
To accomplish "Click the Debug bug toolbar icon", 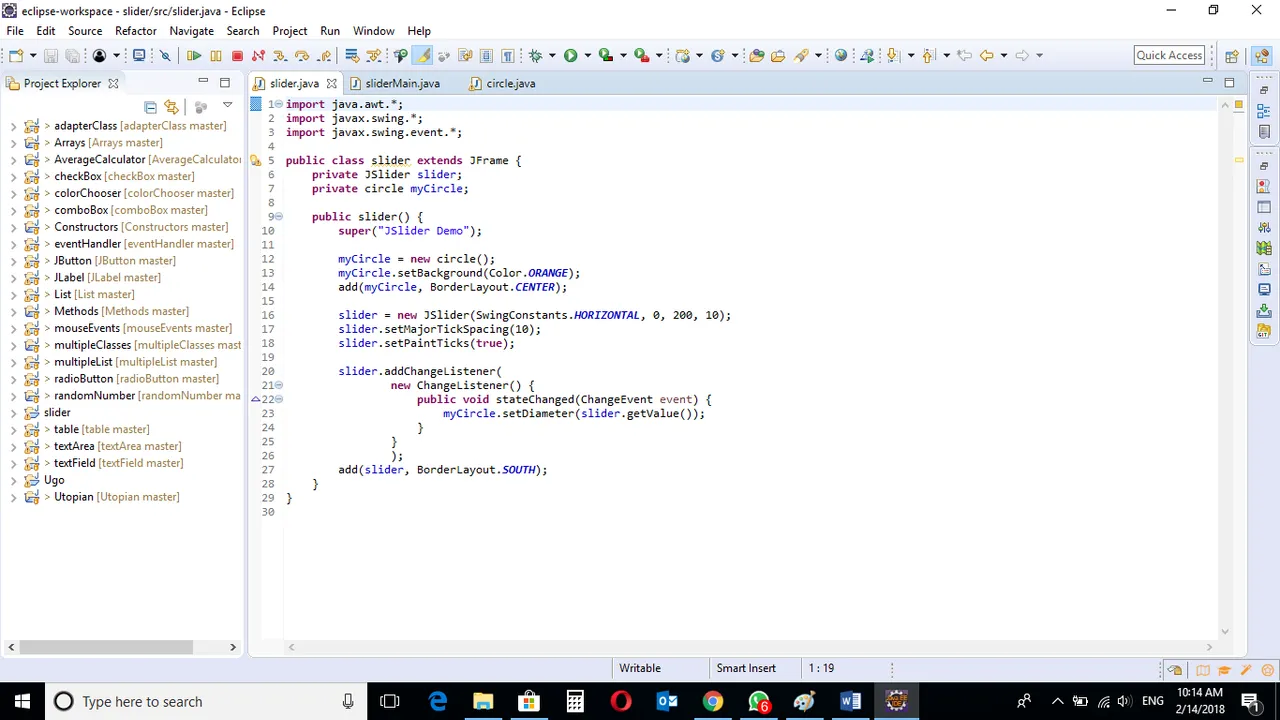I will click(535, 56).
